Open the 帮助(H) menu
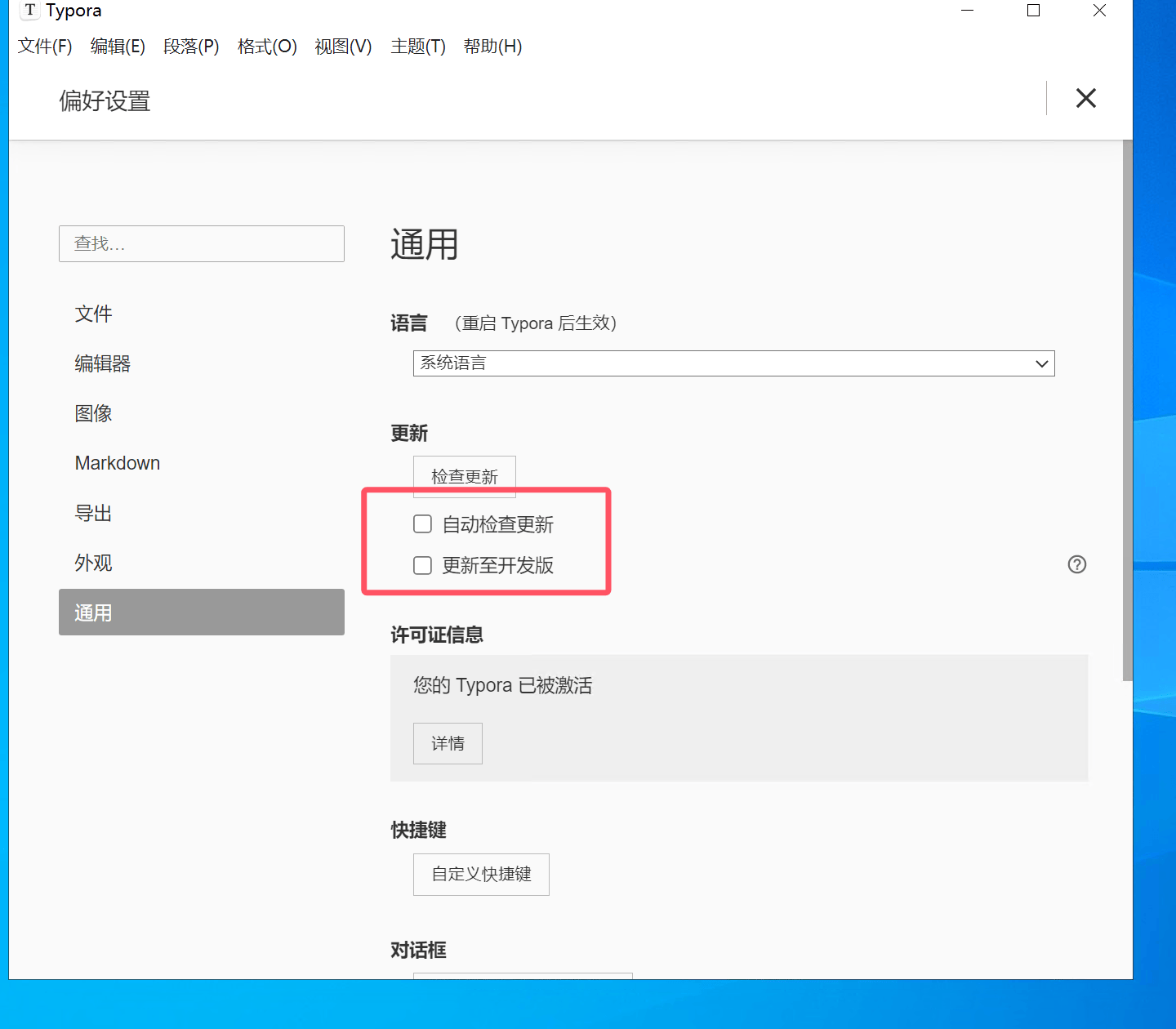The width and height of the screenshot is (1176, 1029). tap(492, 47)
